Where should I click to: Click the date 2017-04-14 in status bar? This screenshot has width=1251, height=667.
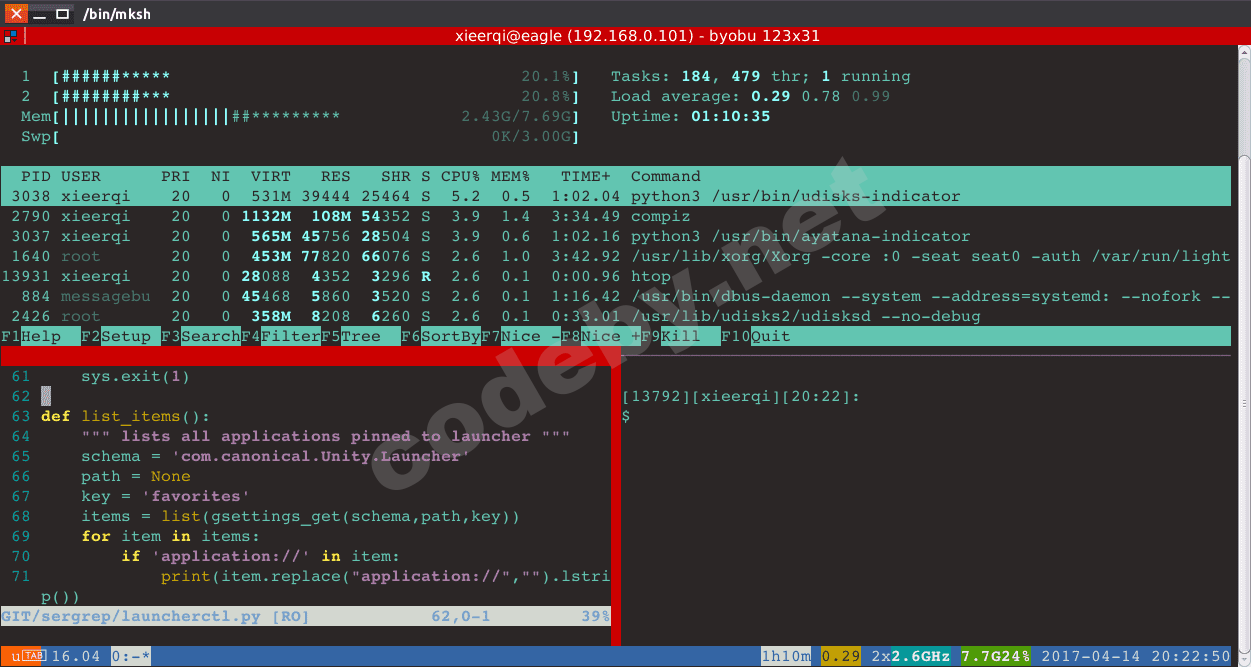click(1091, 656)
